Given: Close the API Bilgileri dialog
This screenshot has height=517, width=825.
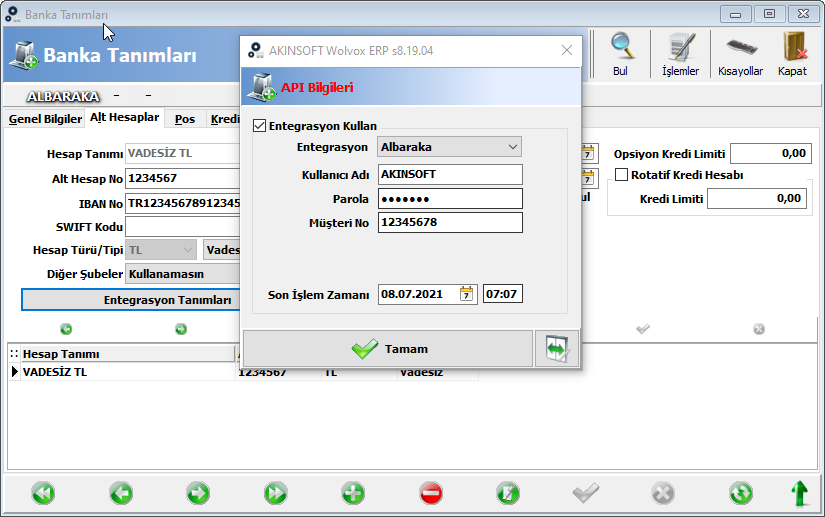Looking at the screenshot, I should click(x=567, y=50).
